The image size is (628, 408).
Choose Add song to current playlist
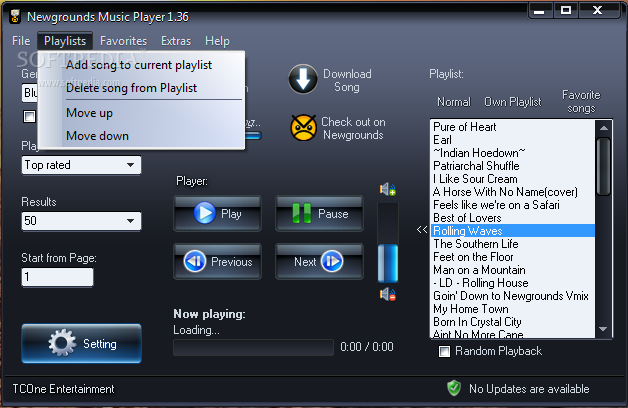pos(139,65)
